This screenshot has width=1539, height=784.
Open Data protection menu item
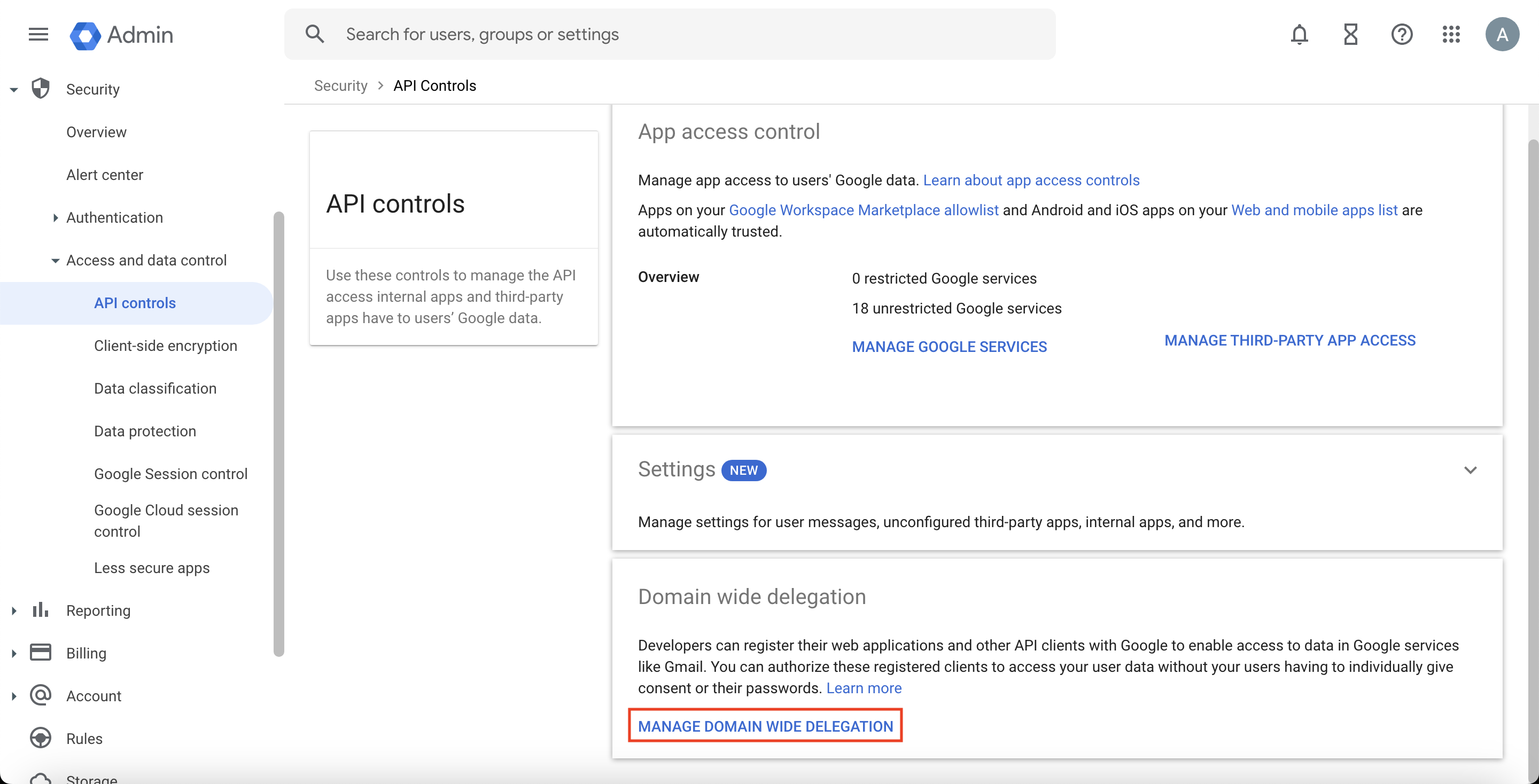(x=145, y=431)
